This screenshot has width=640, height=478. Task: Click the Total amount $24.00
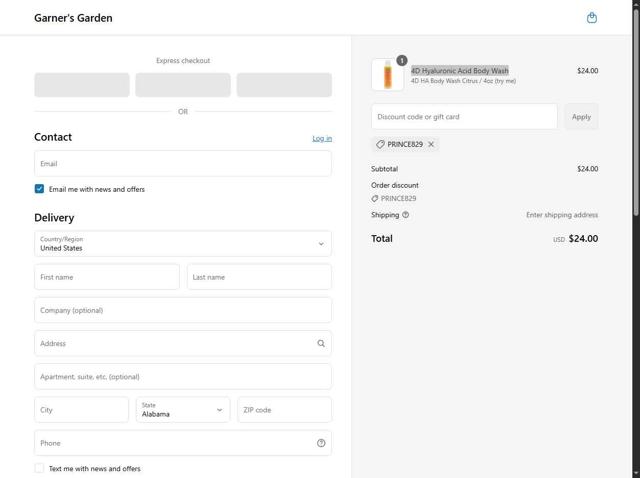pyautogui.click(x=583, y=239)
